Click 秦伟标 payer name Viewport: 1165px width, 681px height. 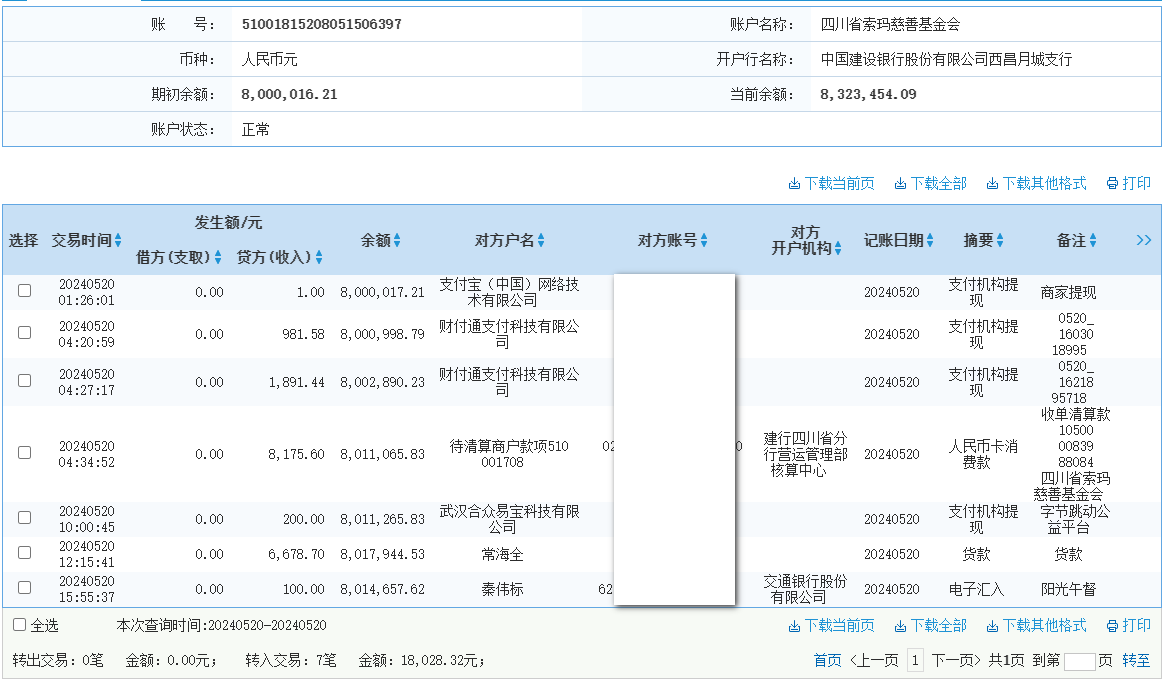tap(502, 590)
